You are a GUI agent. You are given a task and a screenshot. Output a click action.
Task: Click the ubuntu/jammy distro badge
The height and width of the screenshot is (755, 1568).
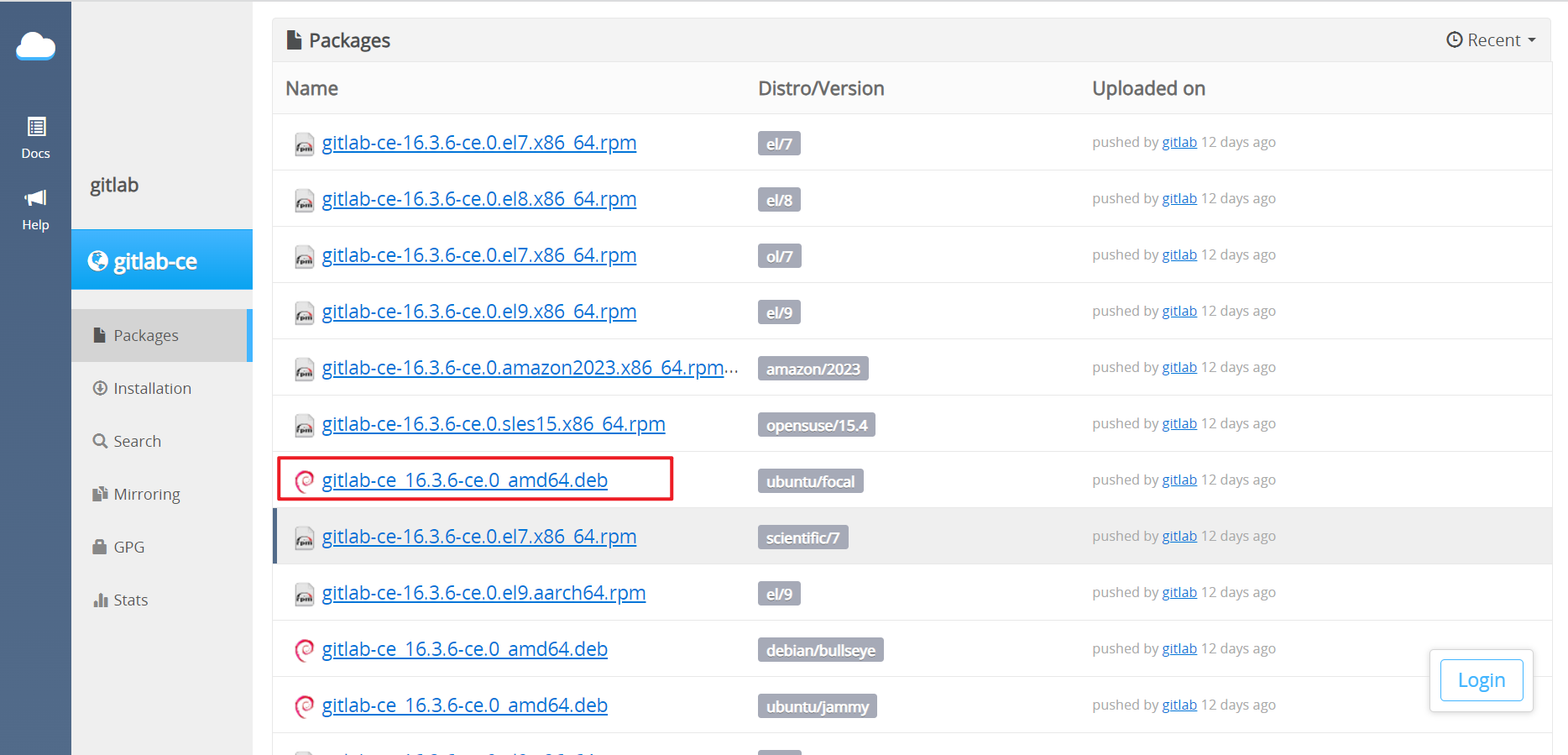pyautogui.click(x=818, y=706)
